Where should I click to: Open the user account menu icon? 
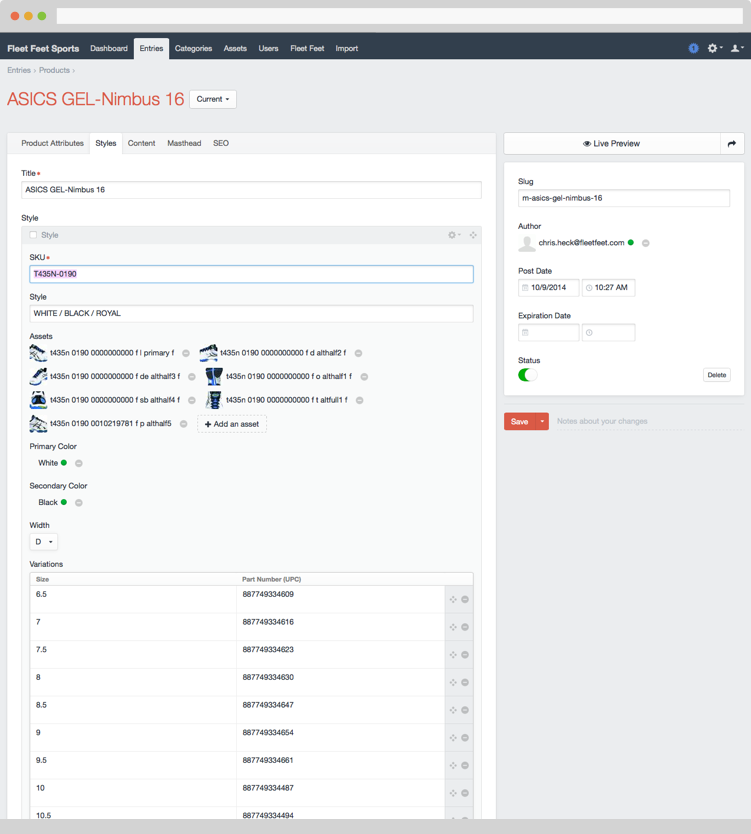click(737, 48)
